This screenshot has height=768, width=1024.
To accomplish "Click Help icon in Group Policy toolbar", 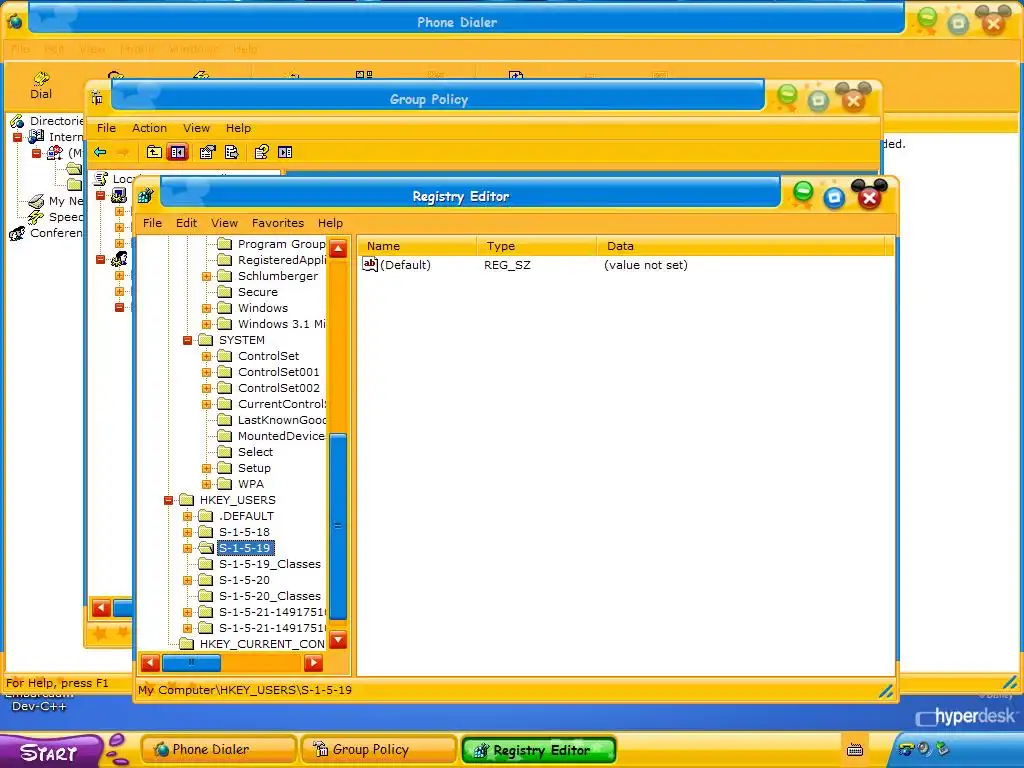I will click(261, 152).
